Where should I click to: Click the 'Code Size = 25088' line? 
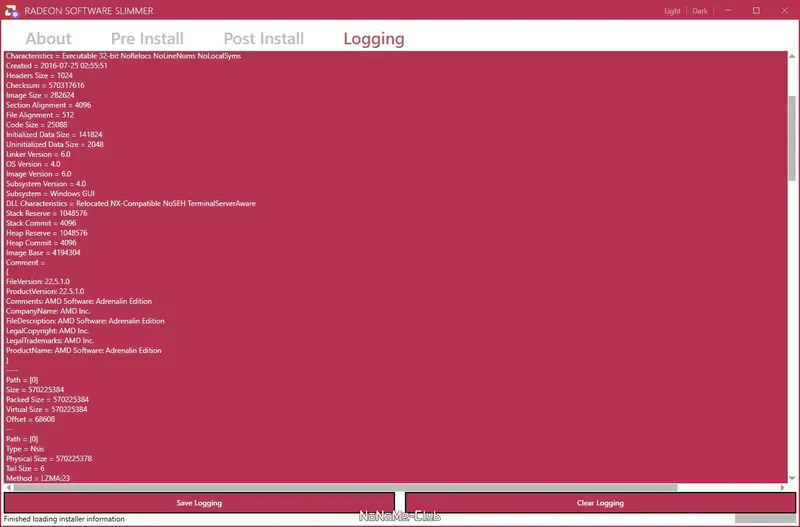(36, 124)
